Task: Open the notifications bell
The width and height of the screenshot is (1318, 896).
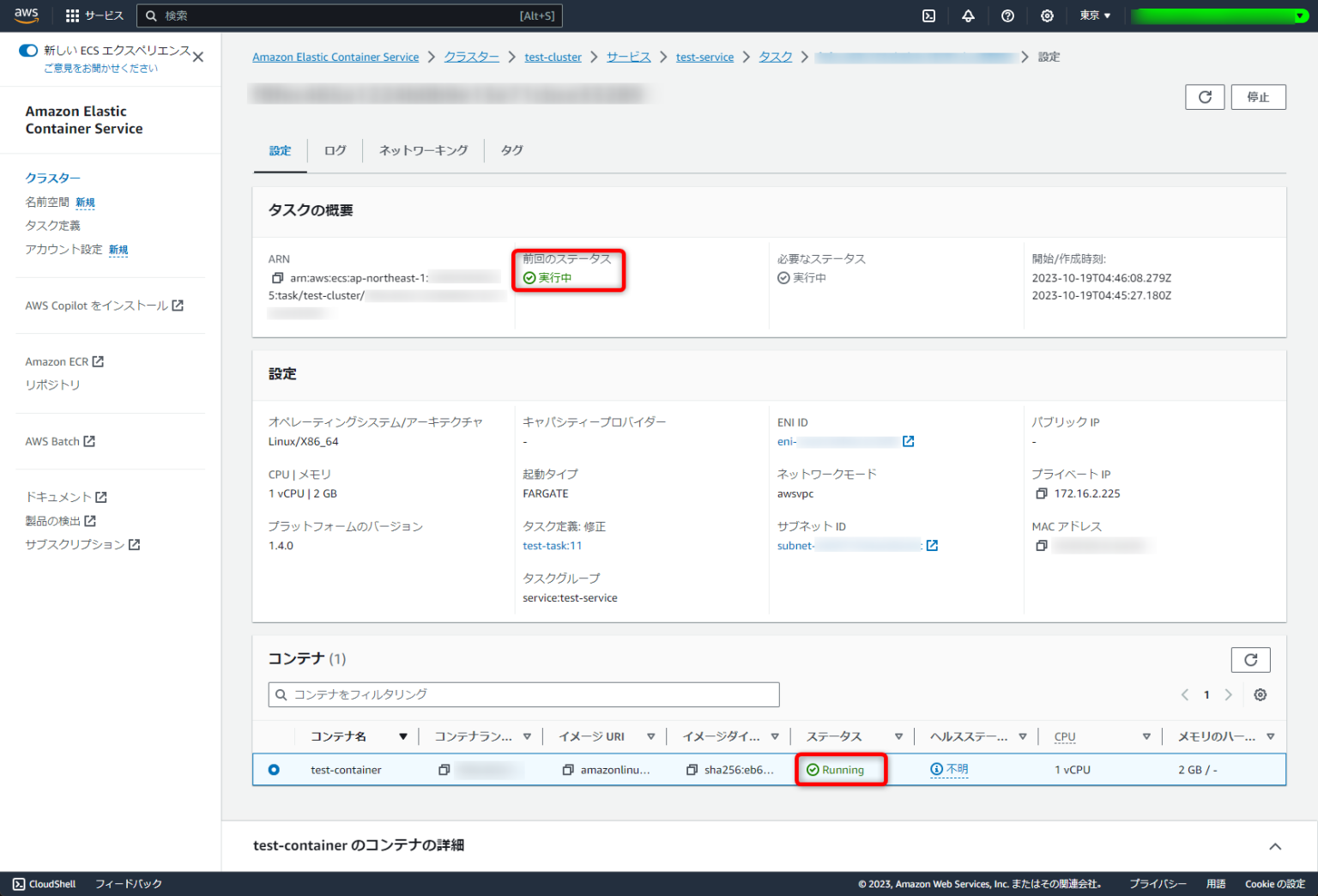Action: pos(968,15)
